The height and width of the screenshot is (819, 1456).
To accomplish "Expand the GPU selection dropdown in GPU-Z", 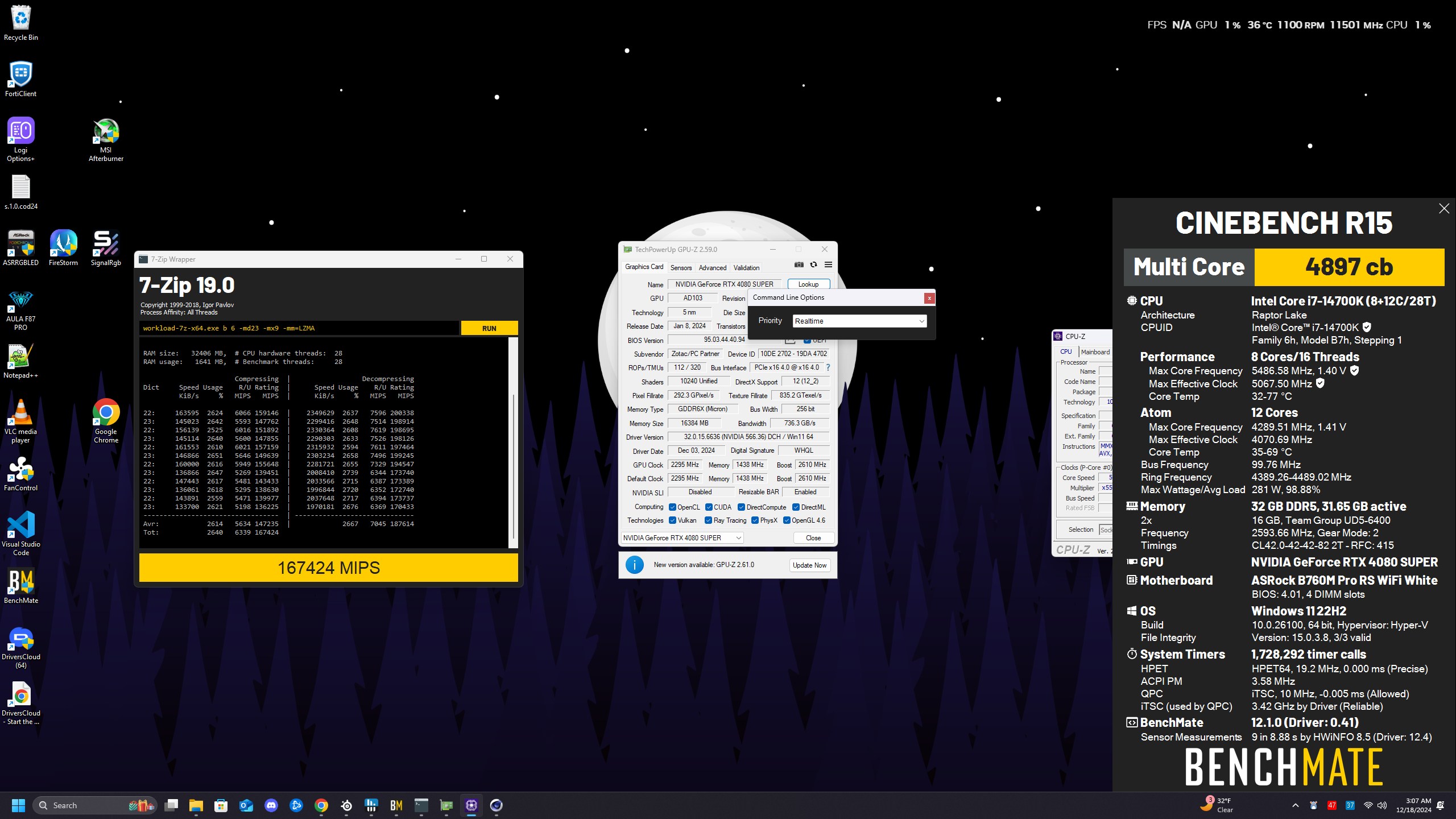I will tap(682, 538).
